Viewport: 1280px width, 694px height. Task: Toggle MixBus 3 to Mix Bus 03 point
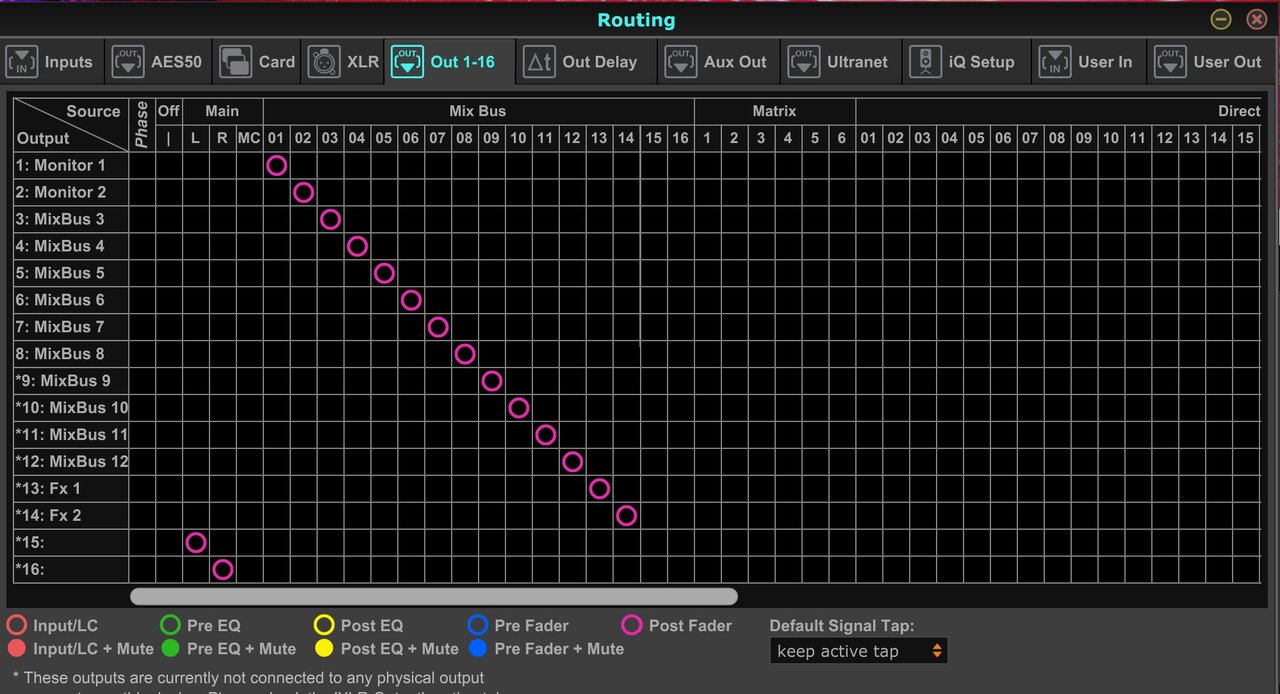[331, 219]
